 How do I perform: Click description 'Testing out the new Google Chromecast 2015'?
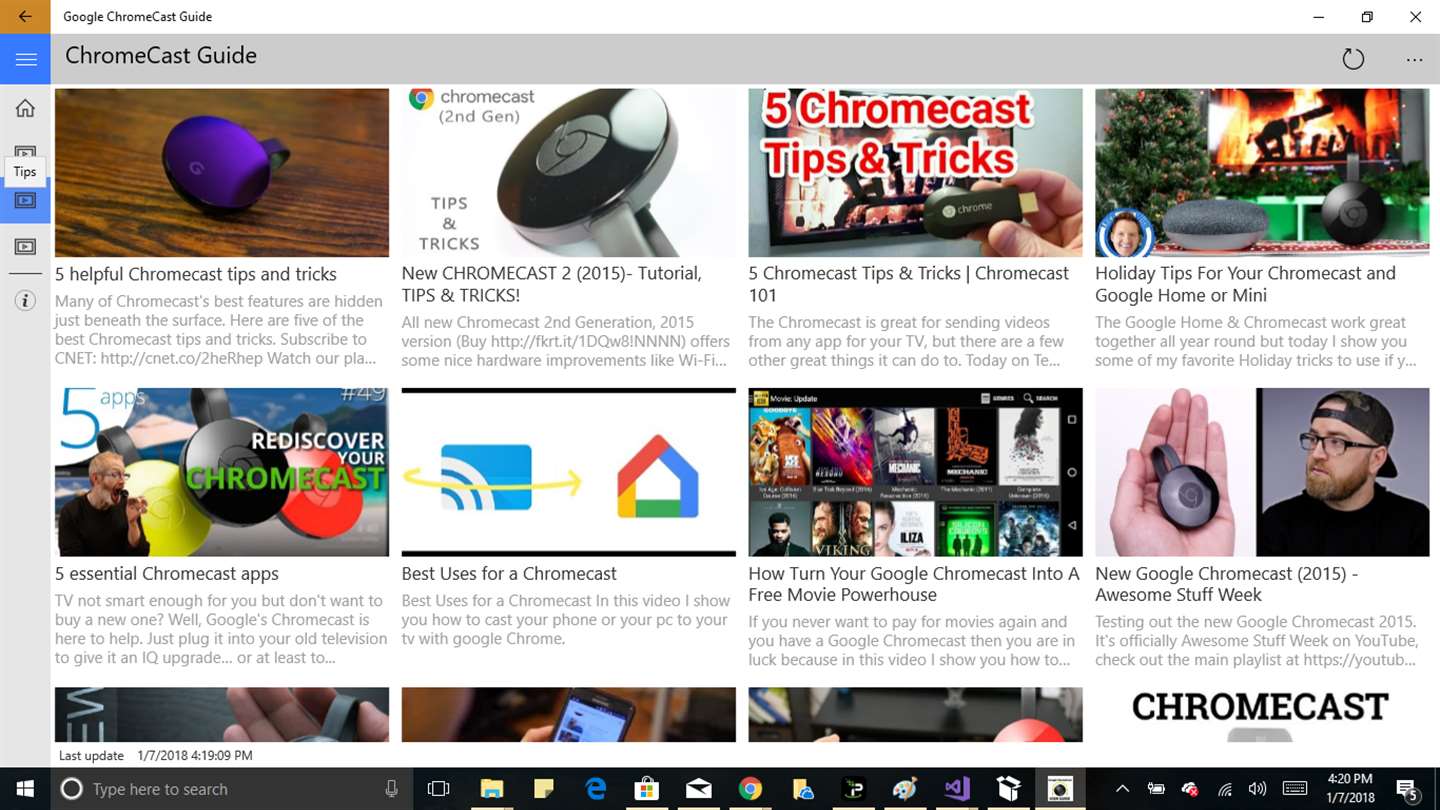point(1257,641)
